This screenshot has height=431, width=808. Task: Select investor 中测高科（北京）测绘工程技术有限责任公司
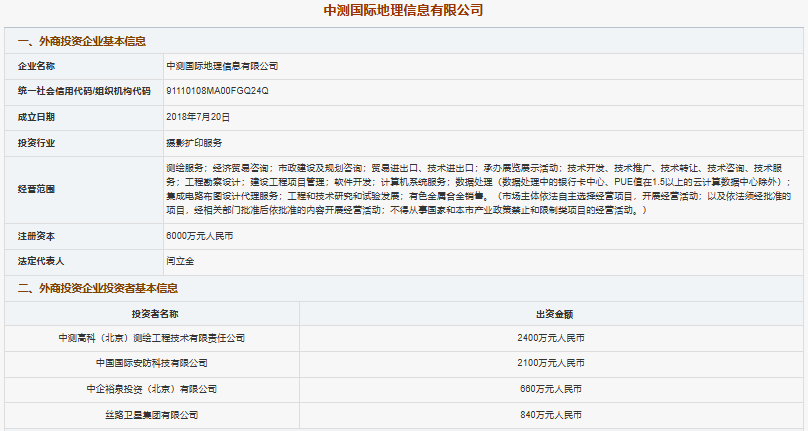pyautogui.click(x=152, y=338)
